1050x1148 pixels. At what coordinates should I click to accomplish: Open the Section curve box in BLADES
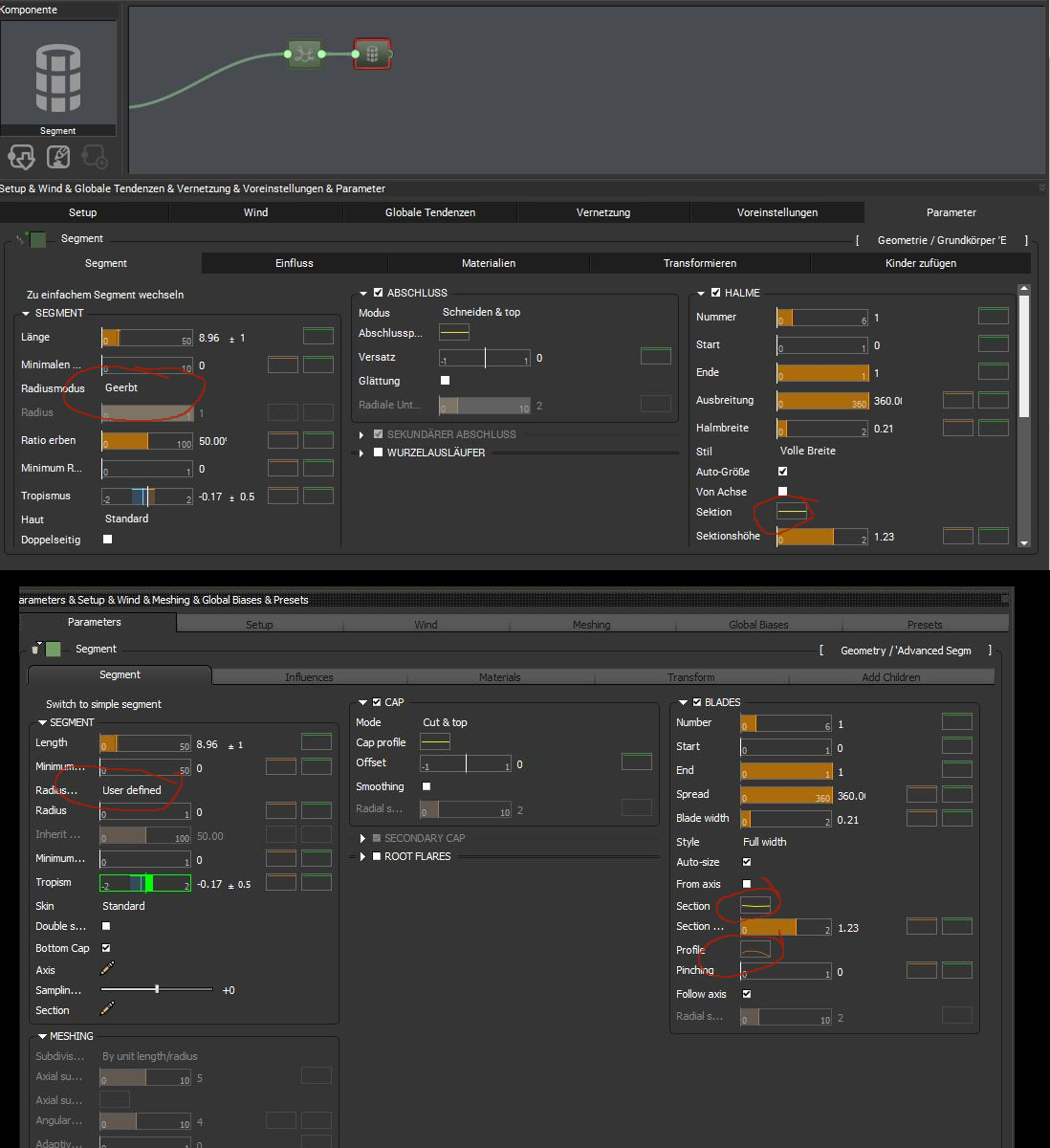755,905
